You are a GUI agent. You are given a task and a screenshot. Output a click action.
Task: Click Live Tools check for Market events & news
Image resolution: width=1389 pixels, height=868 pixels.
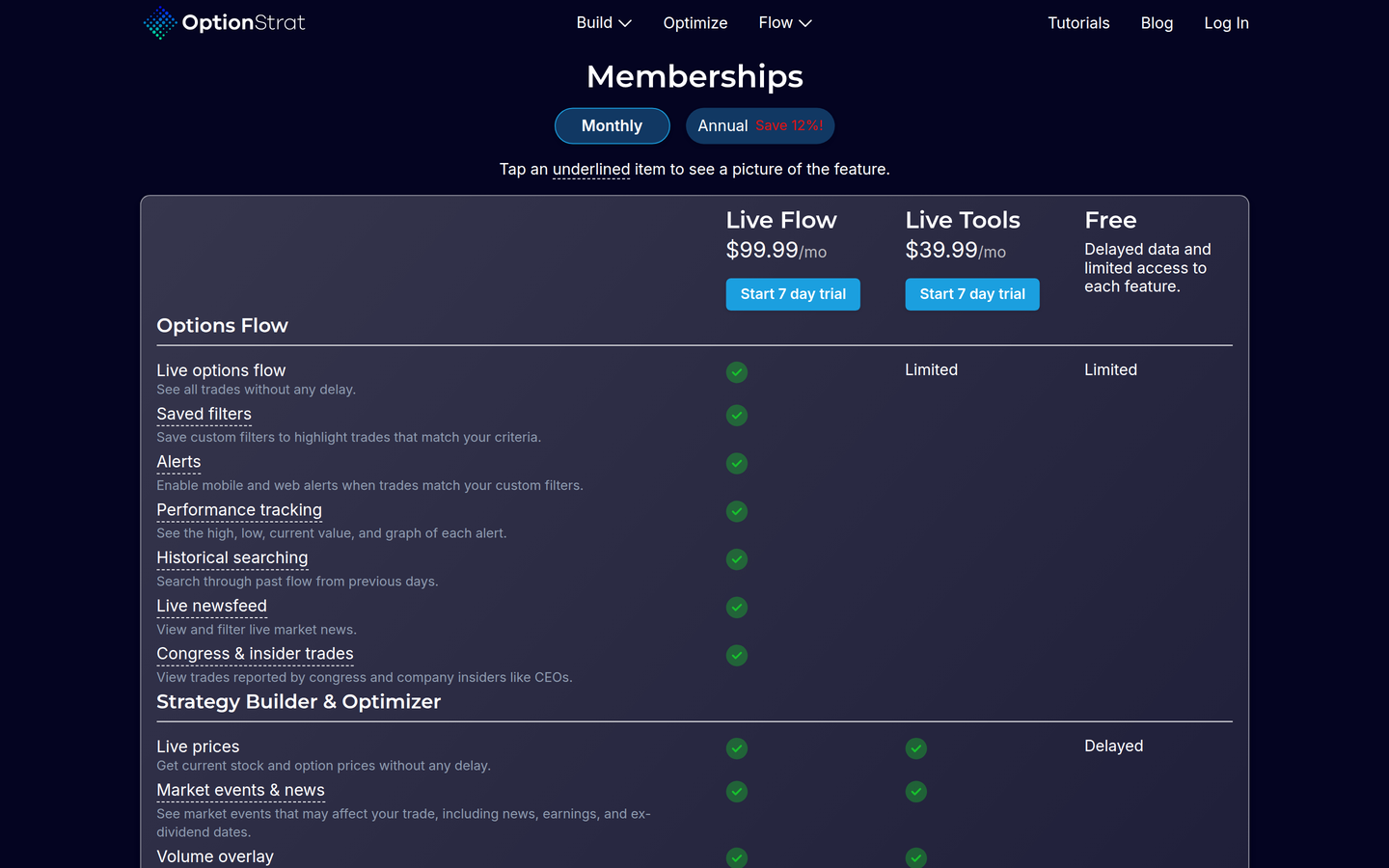[x=916, y=792]
